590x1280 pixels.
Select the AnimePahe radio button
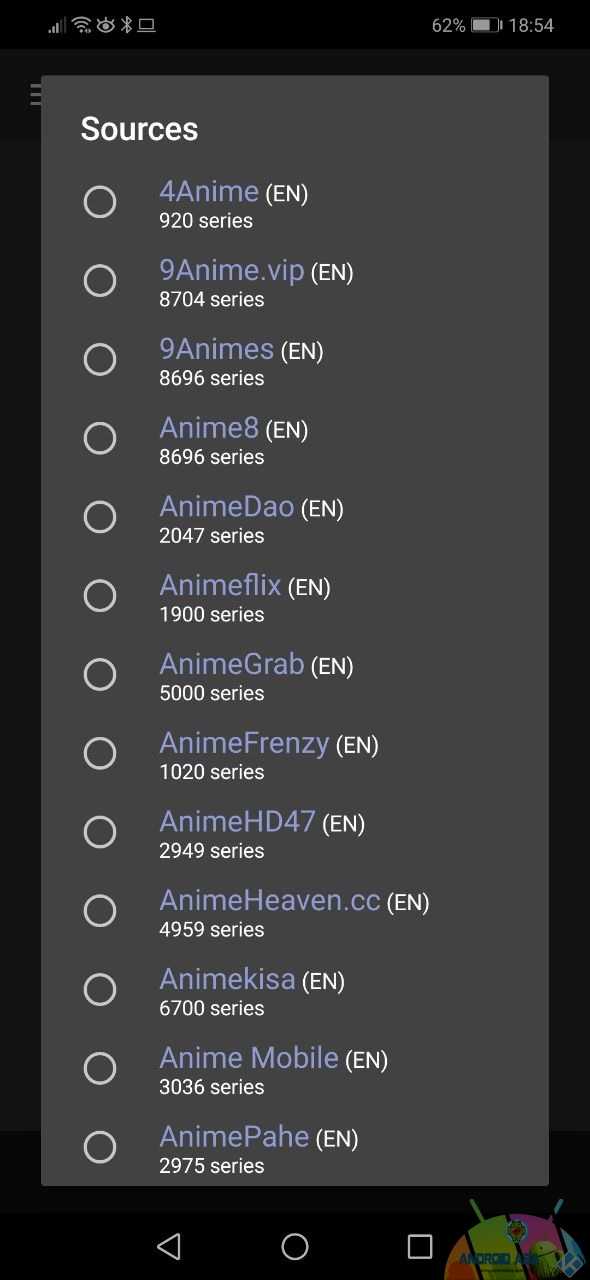pos(100,1147)
